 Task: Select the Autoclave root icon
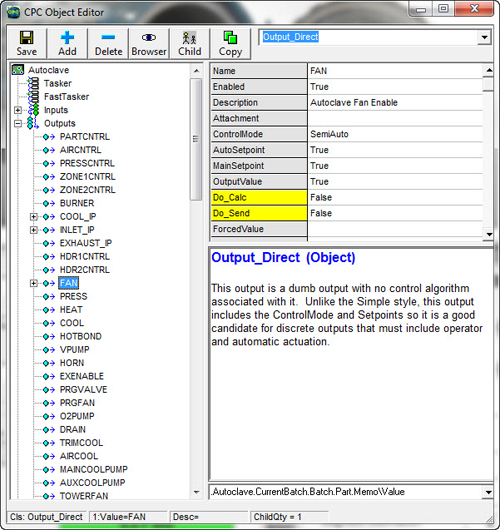pyautogui.click(x=18, y=70)
